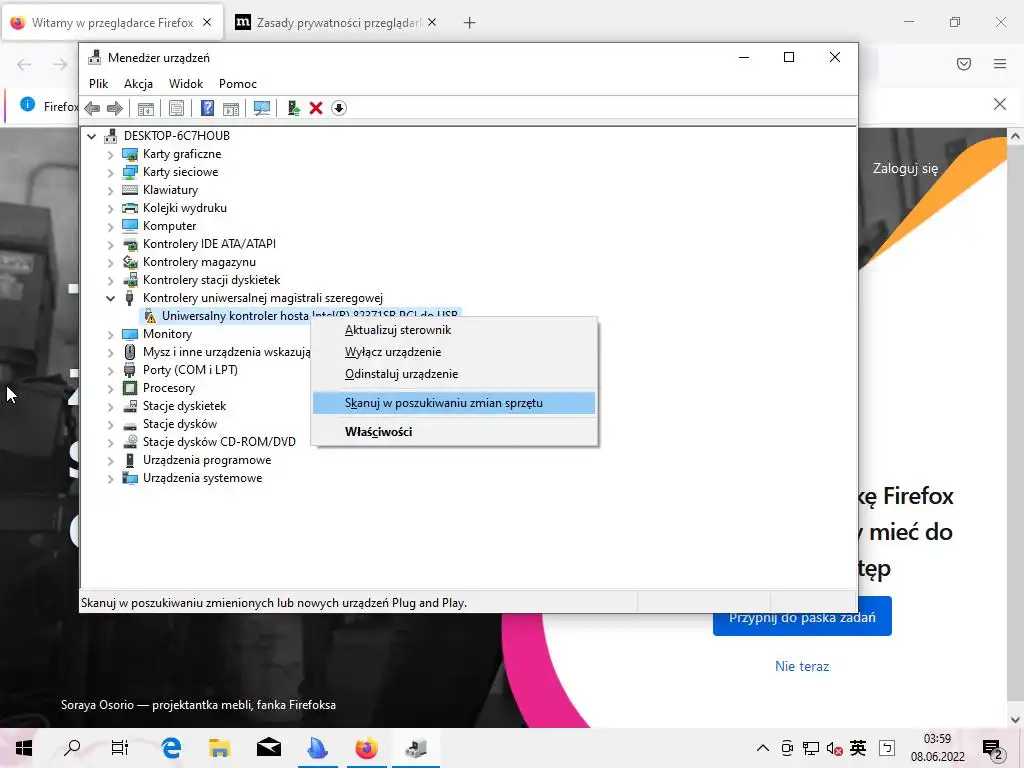Click the Monitory display icon
This screenshot has height=768, width=1024.
130,334
